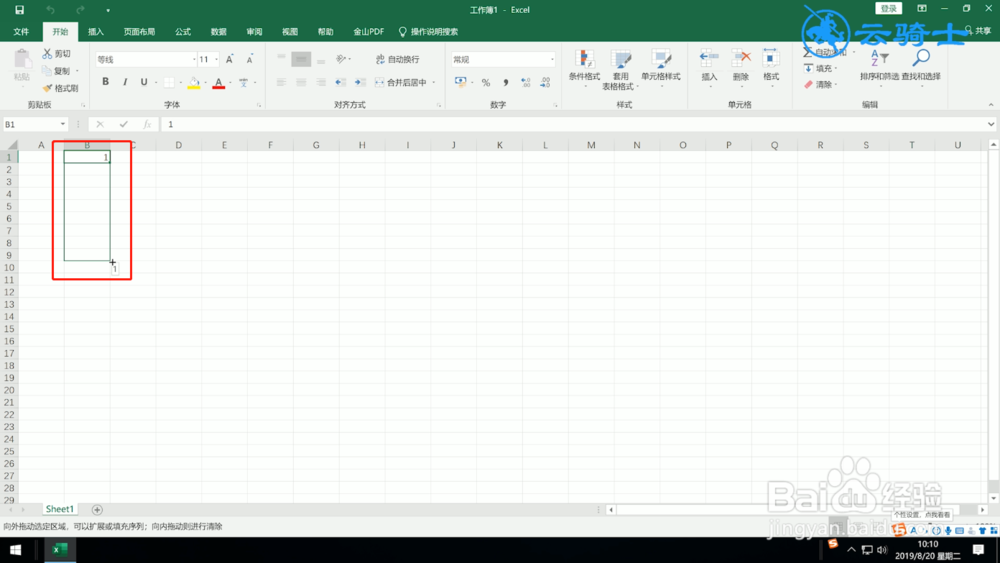The image size is (1000, 563).
Task: Decrease font size with small A
Action: pos(249,59)
